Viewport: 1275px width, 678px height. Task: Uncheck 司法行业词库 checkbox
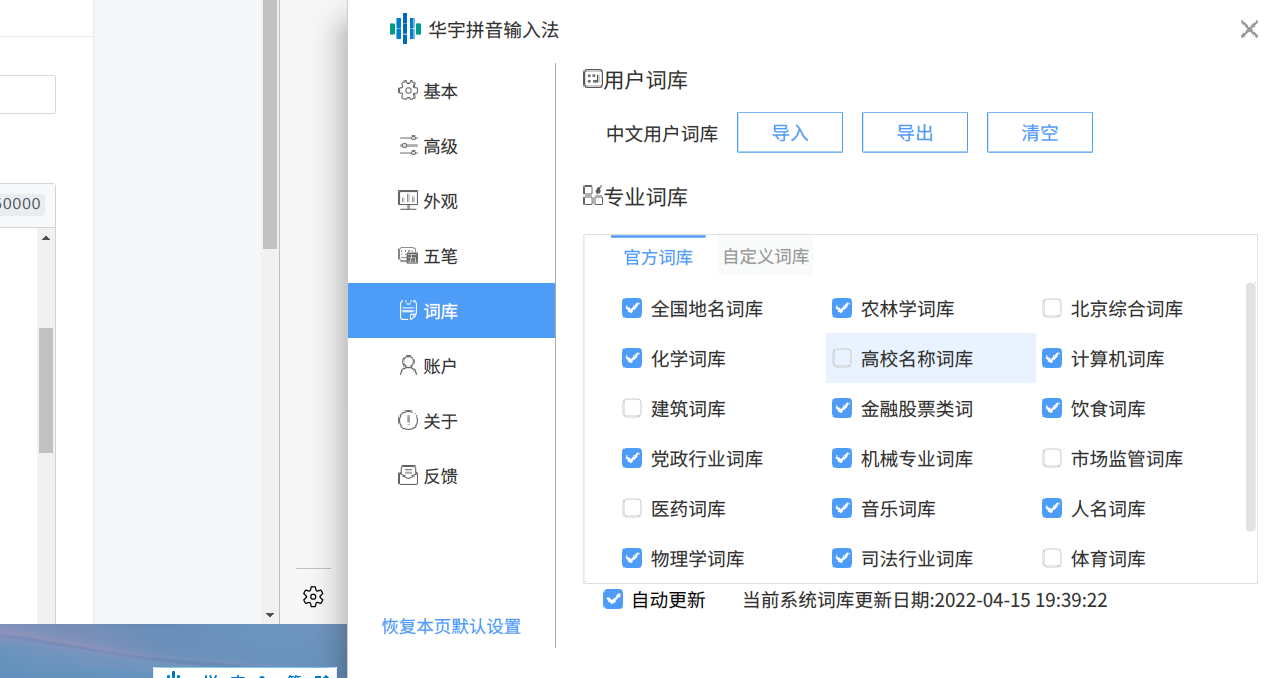point(842,558)
